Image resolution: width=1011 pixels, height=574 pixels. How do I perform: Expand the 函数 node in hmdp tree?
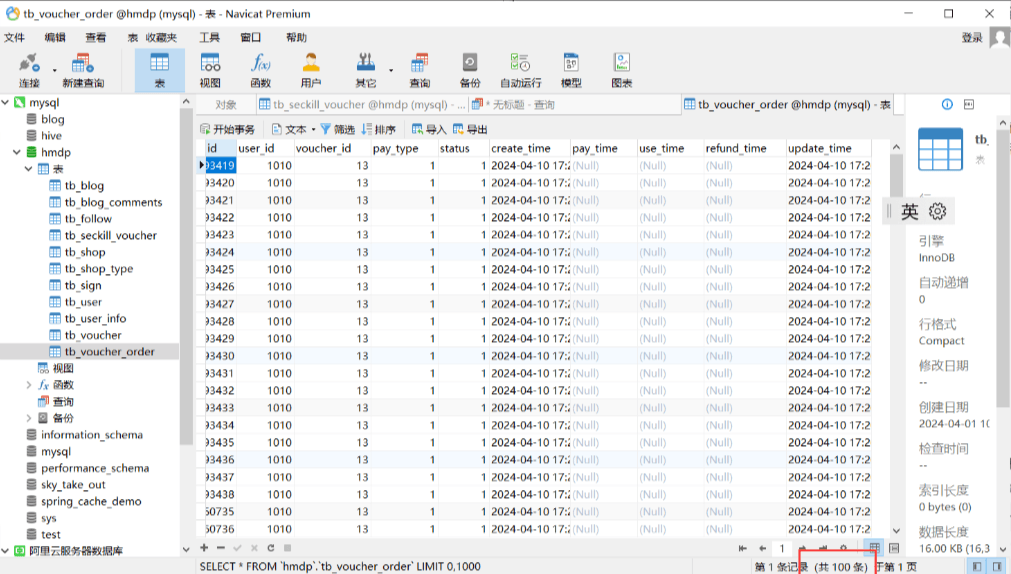(x=28, y=385)
